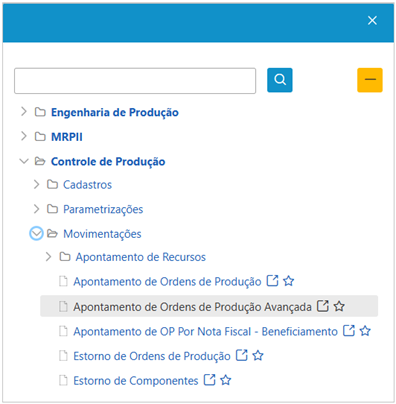396x404 pixels.
Task: Select the Parametrizações tree item
Action: pyautogui.click(x=103, y=209)
